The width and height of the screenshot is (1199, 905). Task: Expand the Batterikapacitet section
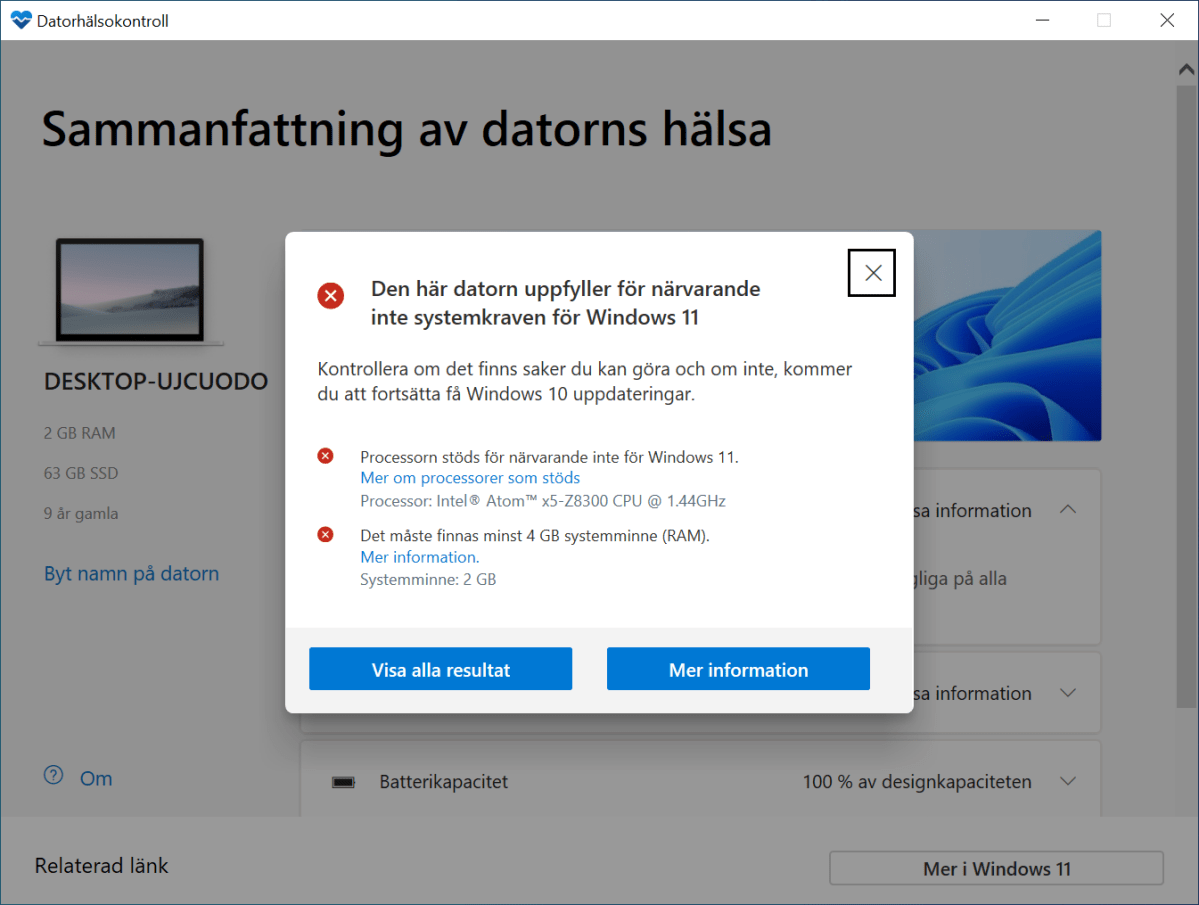(x=1067, y=781)
